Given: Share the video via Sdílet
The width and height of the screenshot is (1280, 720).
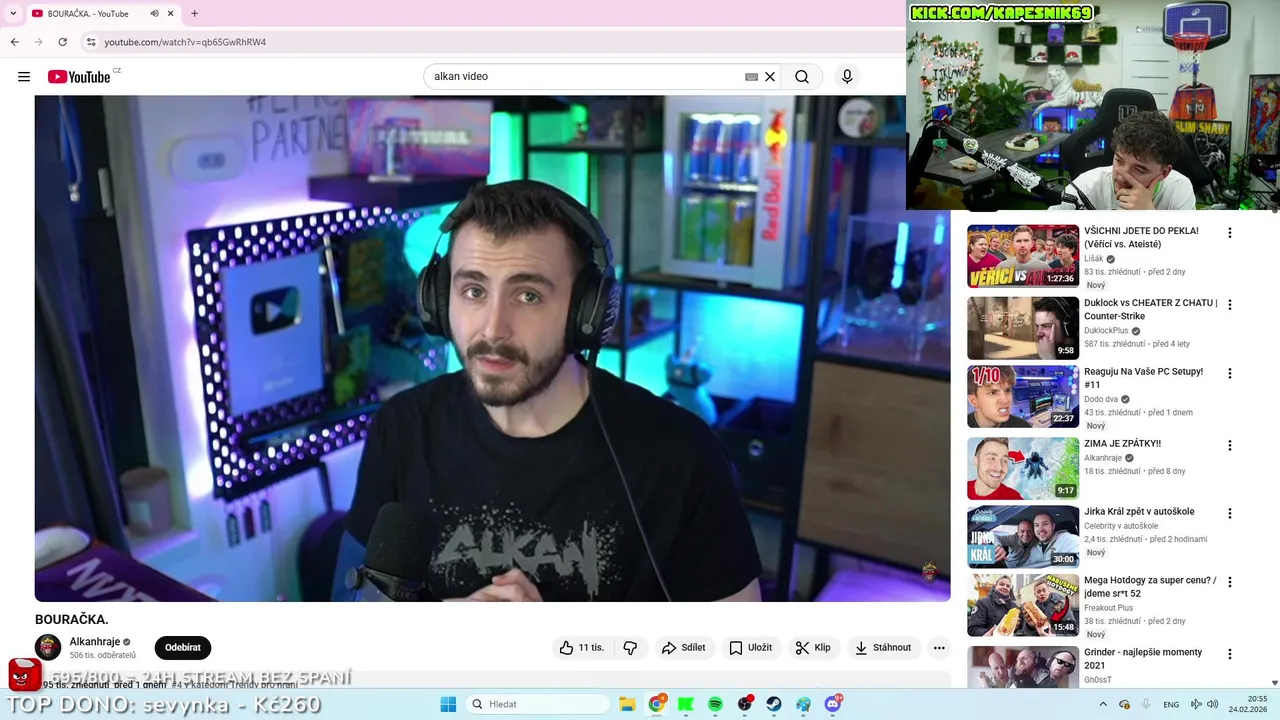Looking at the screenshot, I should [x=684, y=648].
